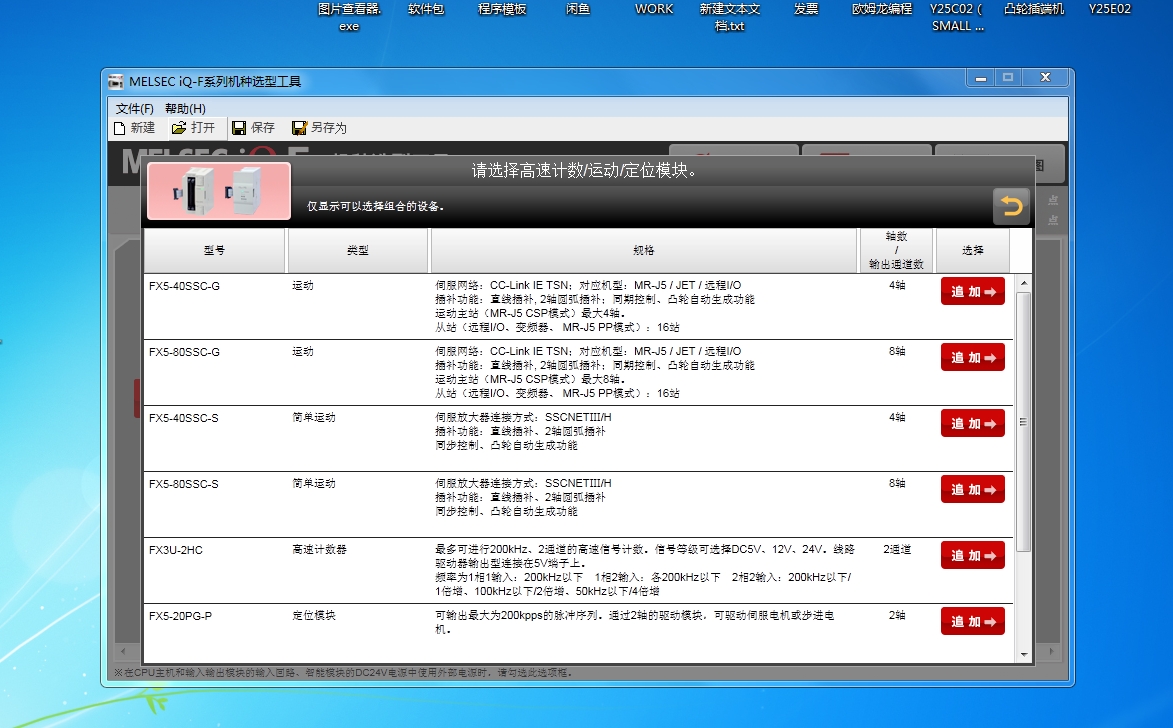This screenshot has height=728, width=1173.
Task: Add the FX5-40SSC-S module
Action: coord(972,423)
